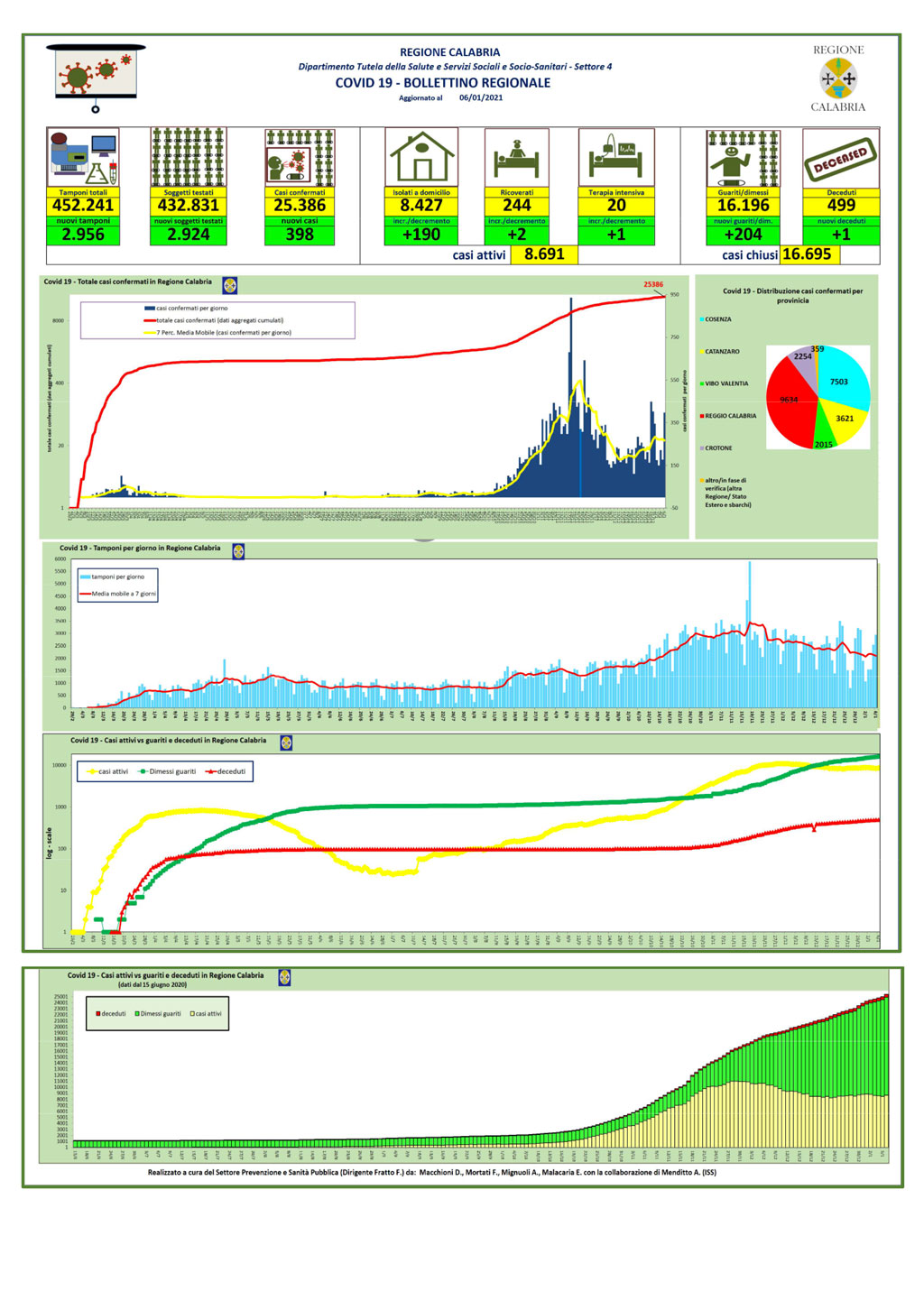924x1310 pixels.
Task: Click the red Reggio Calabria pie slice
Action: pyautogui.click(x=790, y=408)
